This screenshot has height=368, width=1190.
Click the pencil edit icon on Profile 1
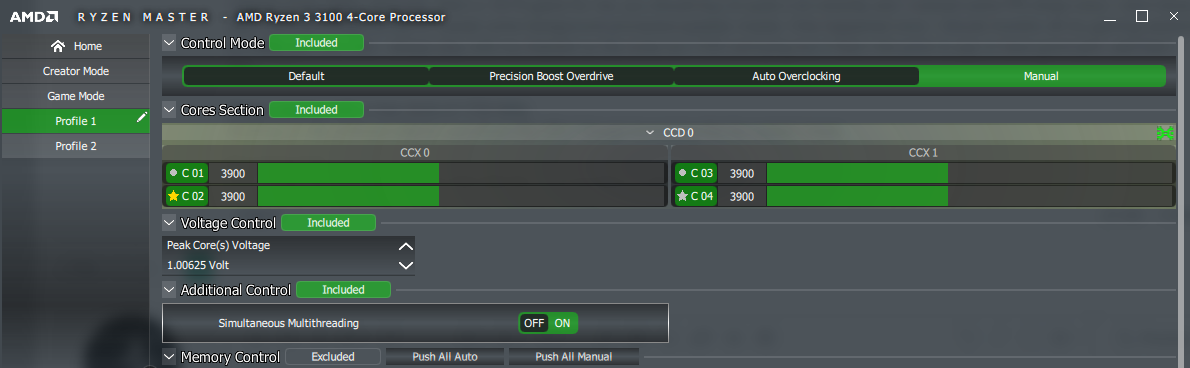tap(141, 117)
